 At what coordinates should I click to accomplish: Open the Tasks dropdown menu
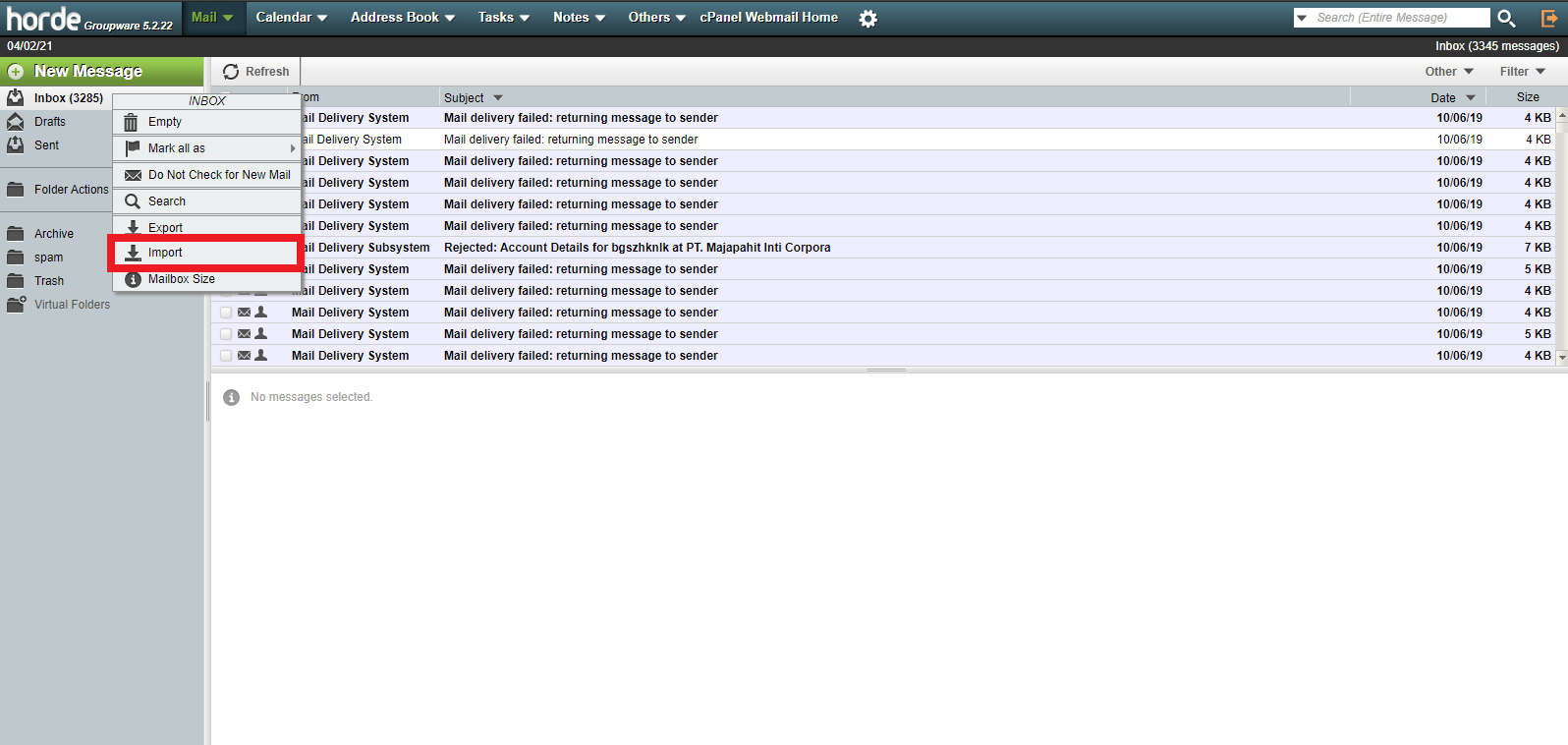[504, 18]
